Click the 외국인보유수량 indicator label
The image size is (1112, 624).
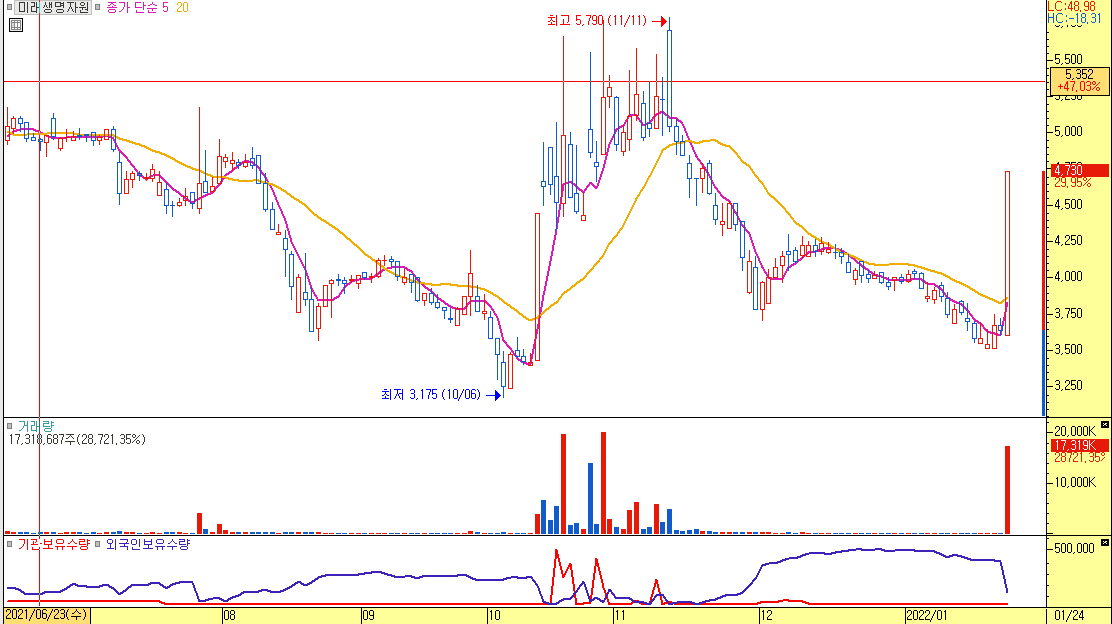148,545
